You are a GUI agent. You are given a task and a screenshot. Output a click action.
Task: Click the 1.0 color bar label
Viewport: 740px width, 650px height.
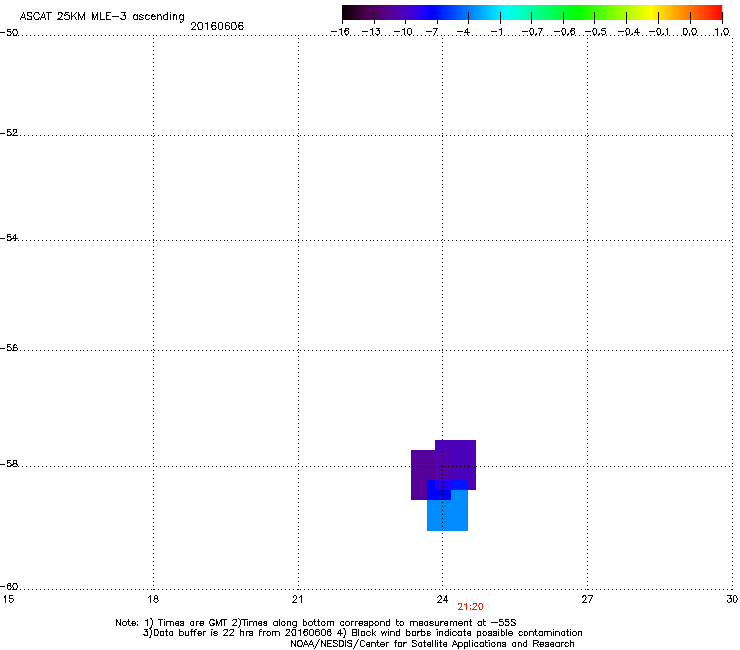coord(722,32)
